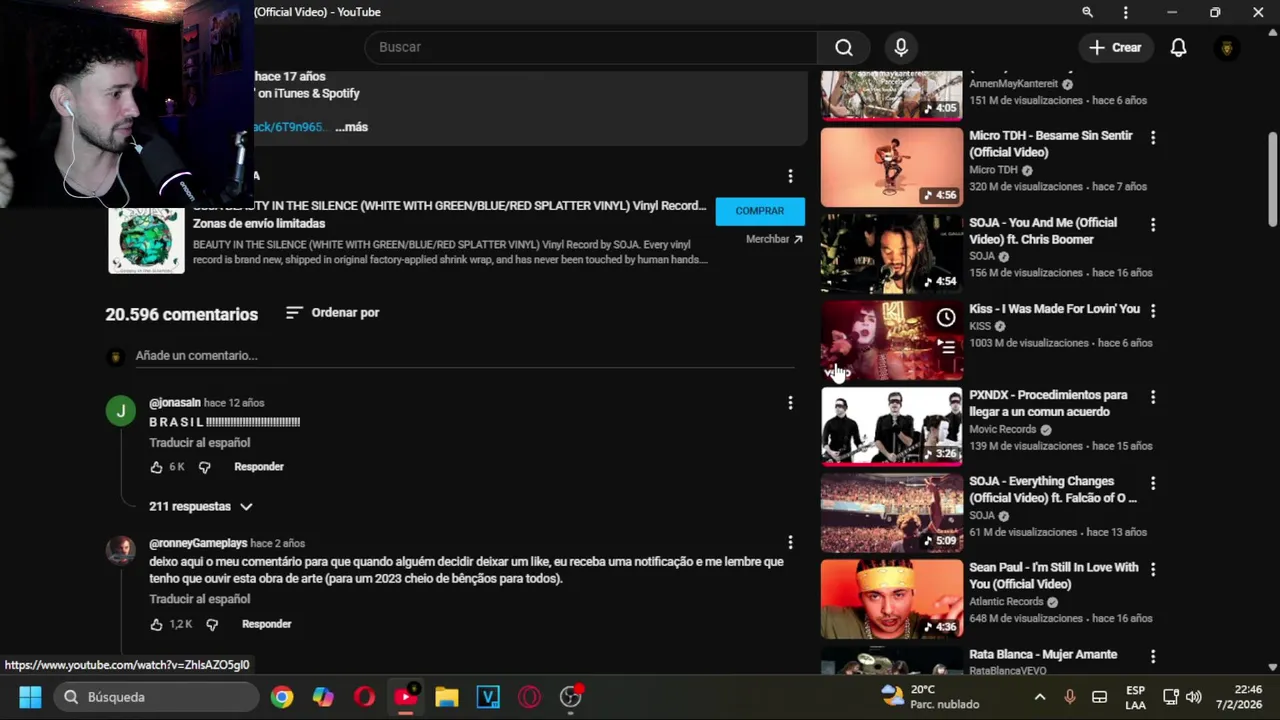Open options for Micro TDH video

[x=1152, y=138]
